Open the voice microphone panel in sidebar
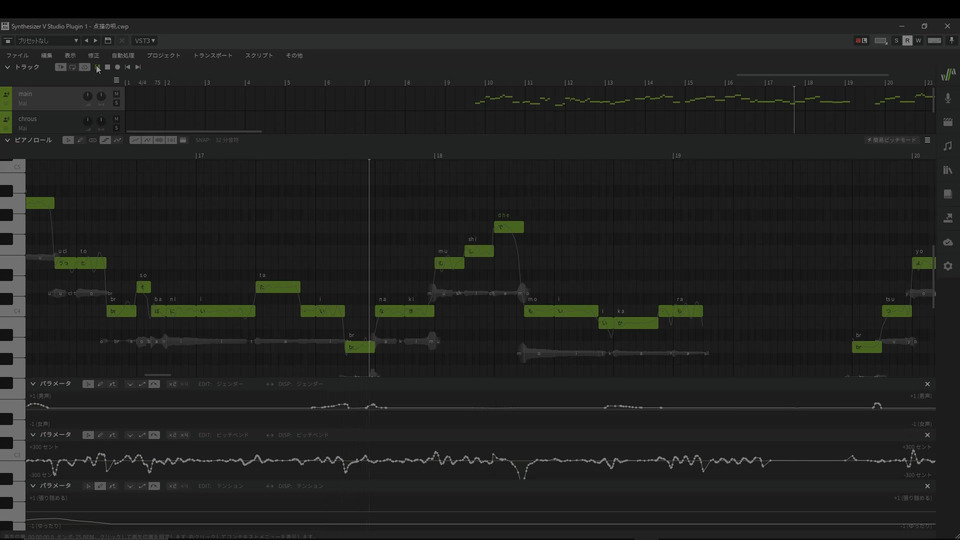 tap(948, 98)
